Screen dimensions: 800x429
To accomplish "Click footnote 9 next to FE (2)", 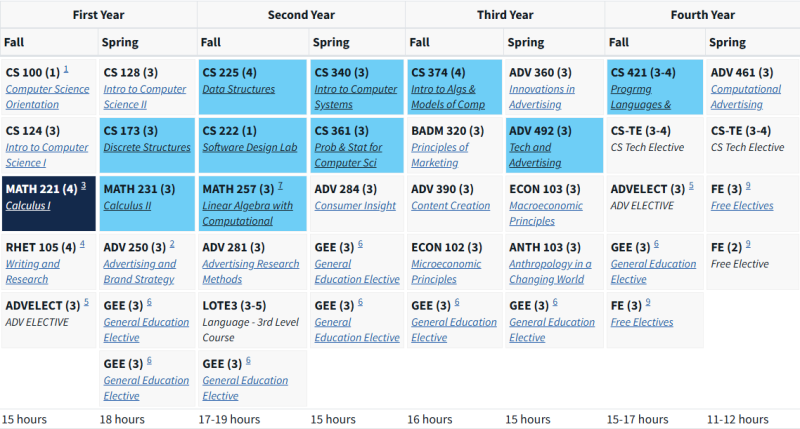I will coord(748,244).
